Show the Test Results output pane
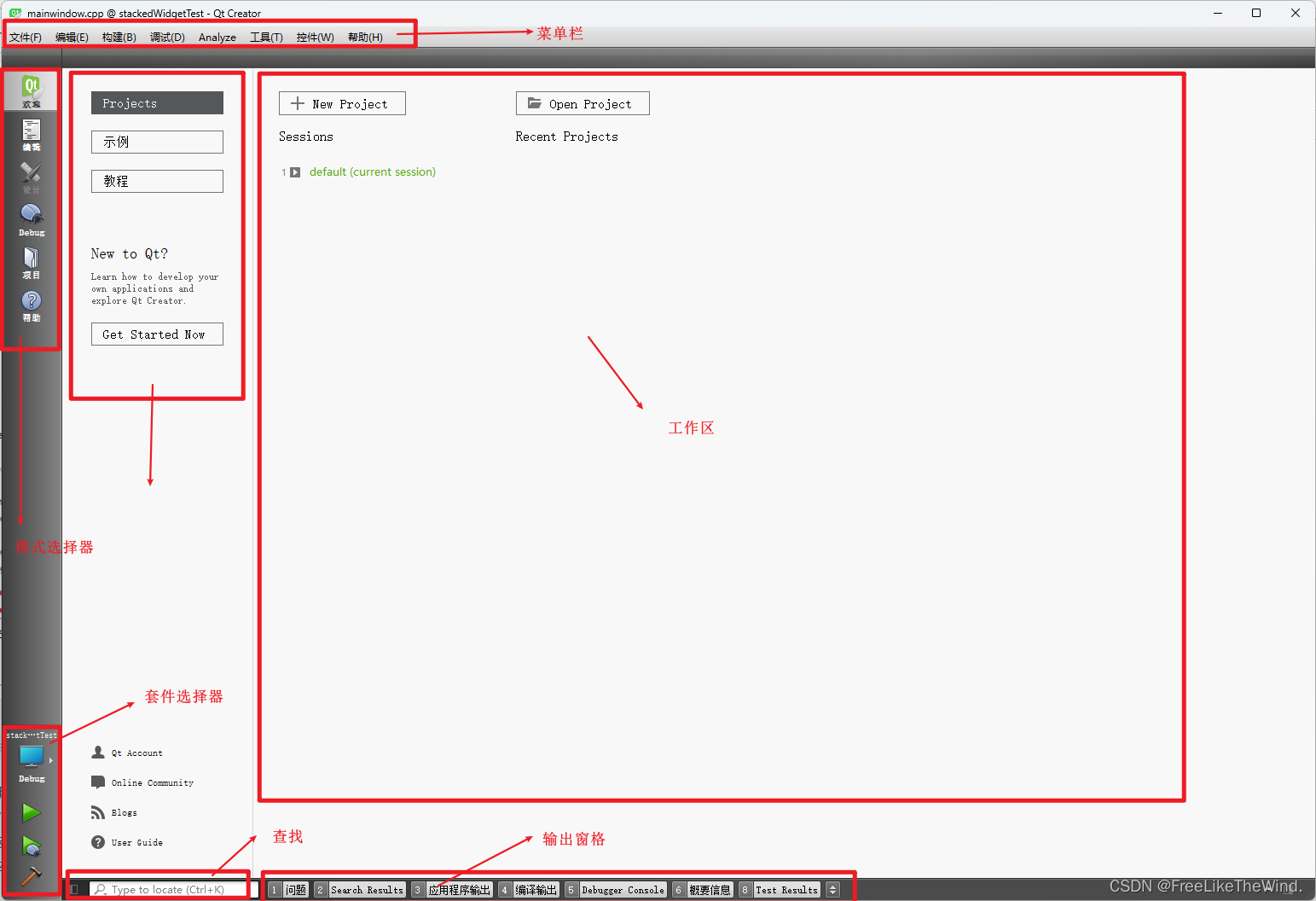 click(x=780, y=890)
